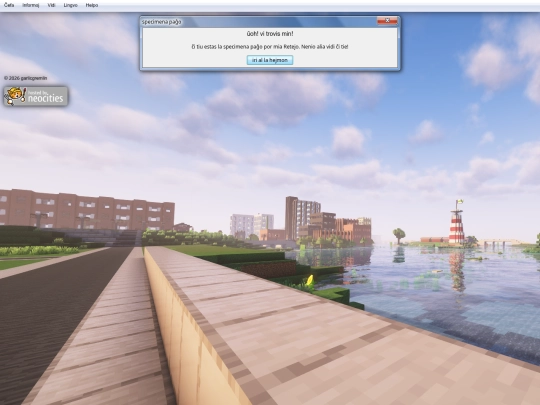Close the 'specimena paĝo' dialog
Image resolution: width=540 pixels, height=405 pixels.
click(387, 21)
